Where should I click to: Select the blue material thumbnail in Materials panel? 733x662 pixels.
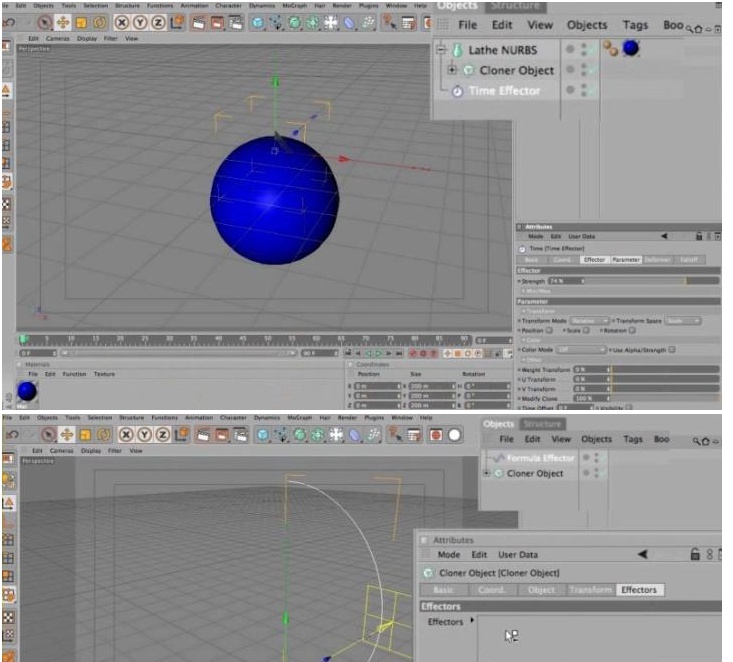click(x=27, y=391)
